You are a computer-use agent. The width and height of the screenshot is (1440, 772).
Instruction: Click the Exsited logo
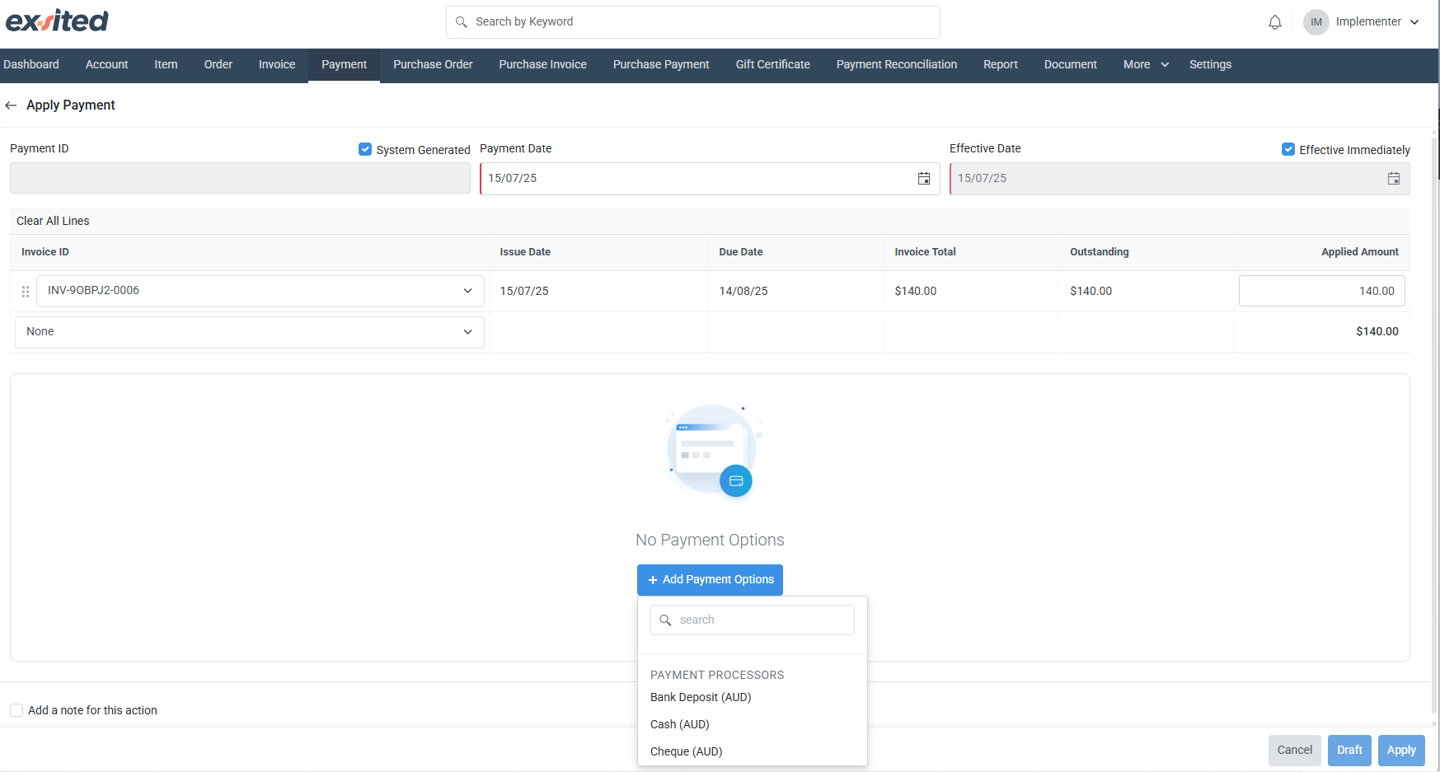pyautogui.click(x=57, y=21)
